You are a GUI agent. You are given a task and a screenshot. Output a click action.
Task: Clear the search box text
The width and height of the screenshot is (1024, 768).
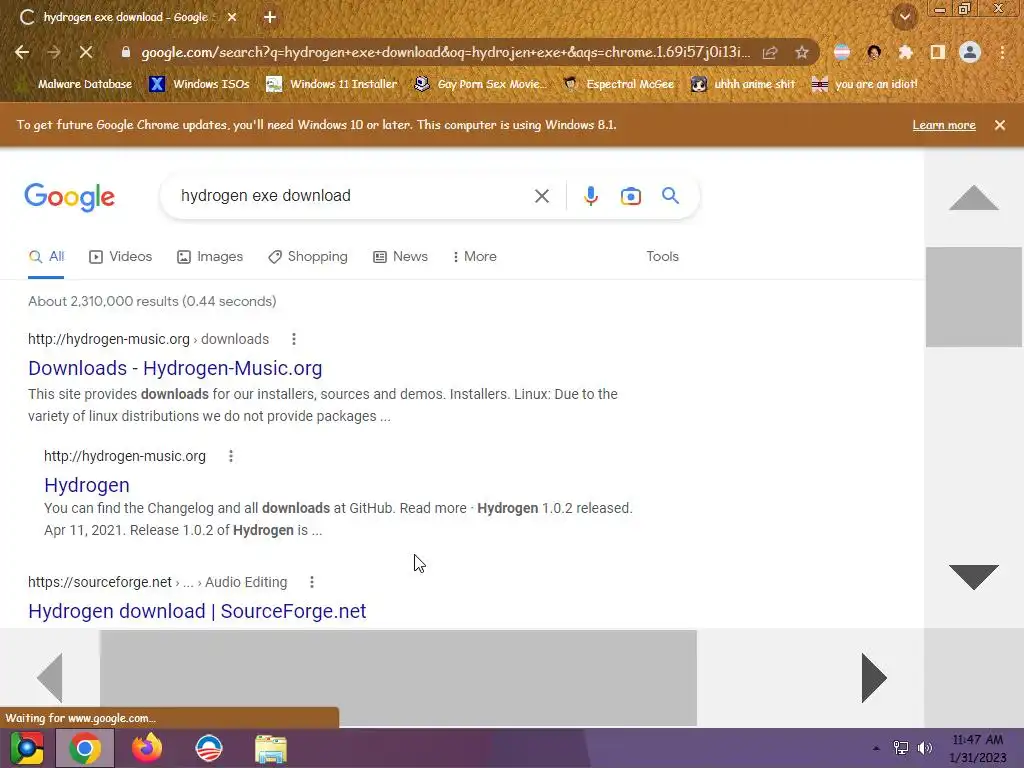tap(541, 196)
